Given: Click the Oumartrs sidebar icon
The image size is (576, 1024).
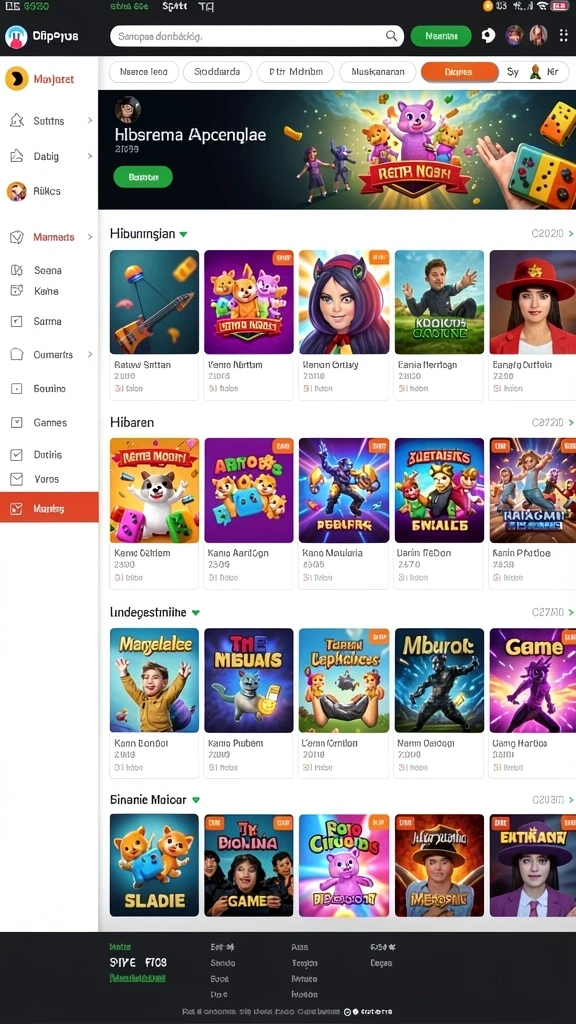Looking at the screenshot, I should (16, 355).
